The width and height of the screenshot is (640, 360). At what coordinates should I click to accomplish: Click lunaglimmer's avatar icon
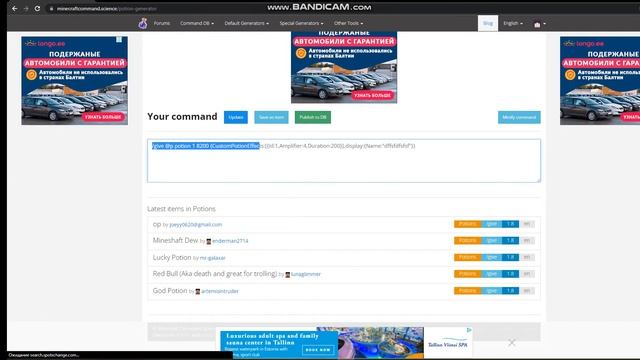tap(288, 275)
